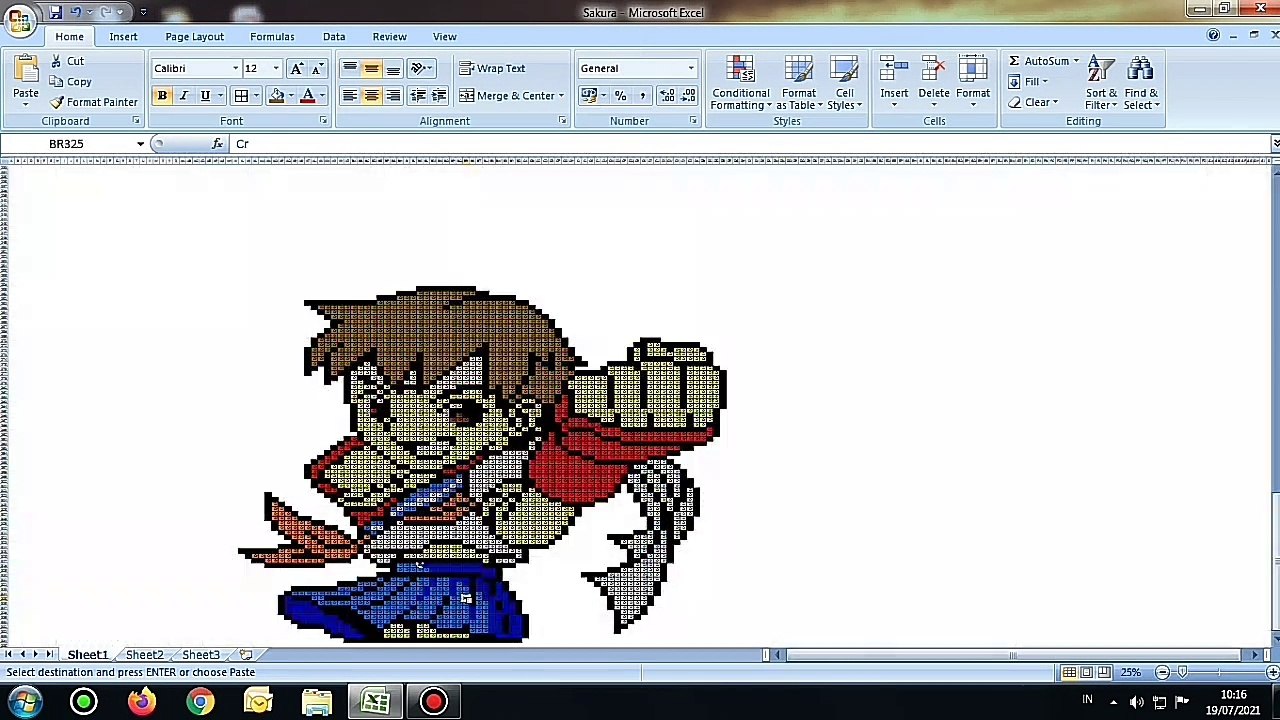Click the zoom level 25% button
This screenshot has height=720, width=1280.
tap(1130, 672)
